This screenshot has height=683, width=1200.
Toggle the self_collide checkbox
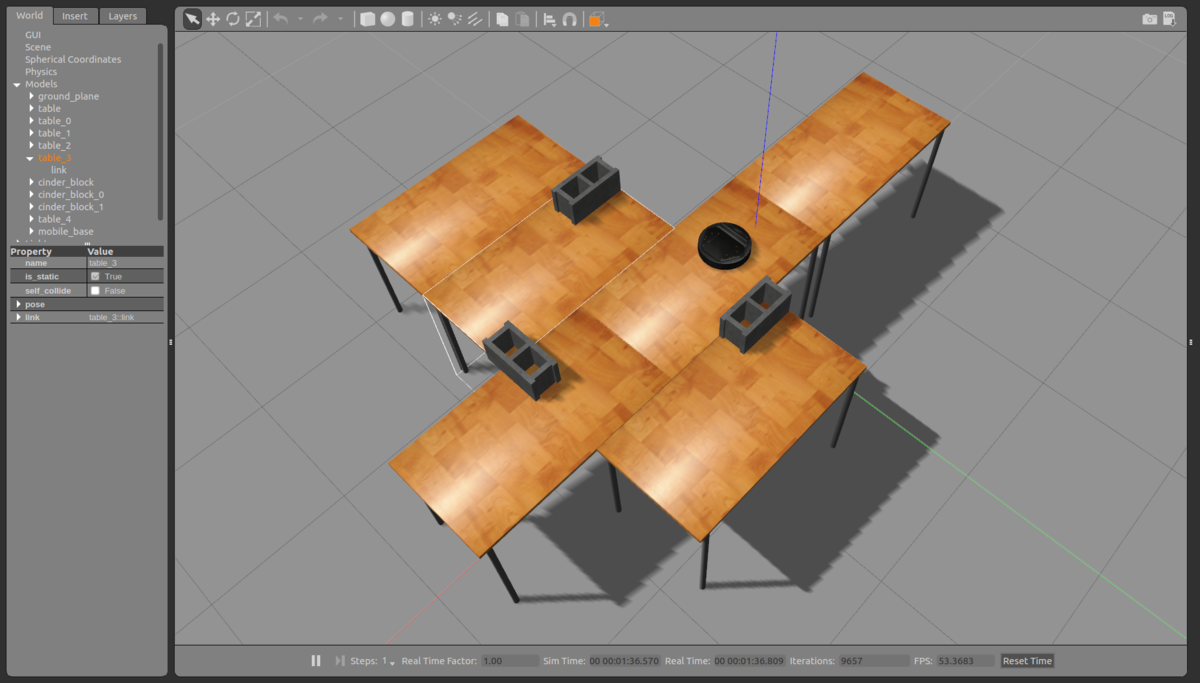tap(95, 290)
